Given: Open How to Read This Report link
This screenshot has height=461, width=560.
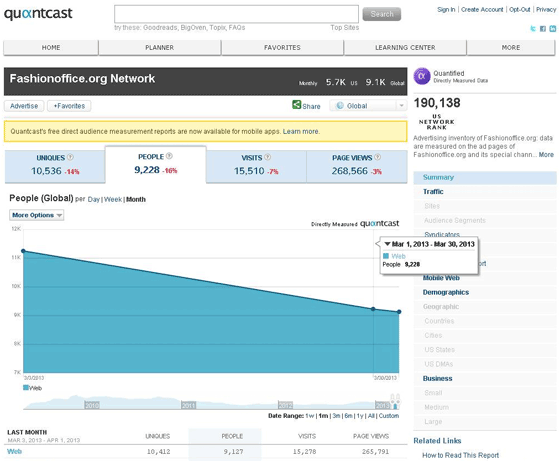Looking at the screenshot, I should point(460,455).
